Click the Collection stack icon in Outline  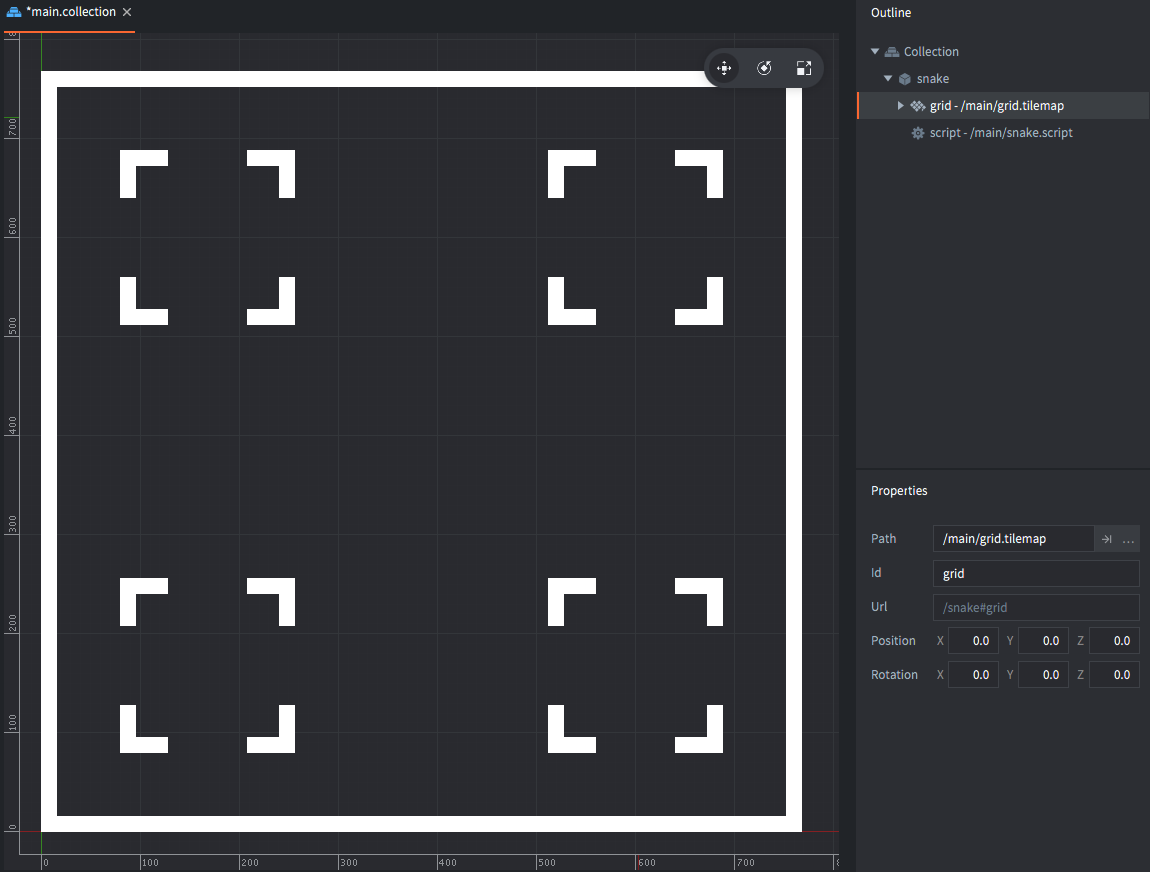[x=892, y=51]
